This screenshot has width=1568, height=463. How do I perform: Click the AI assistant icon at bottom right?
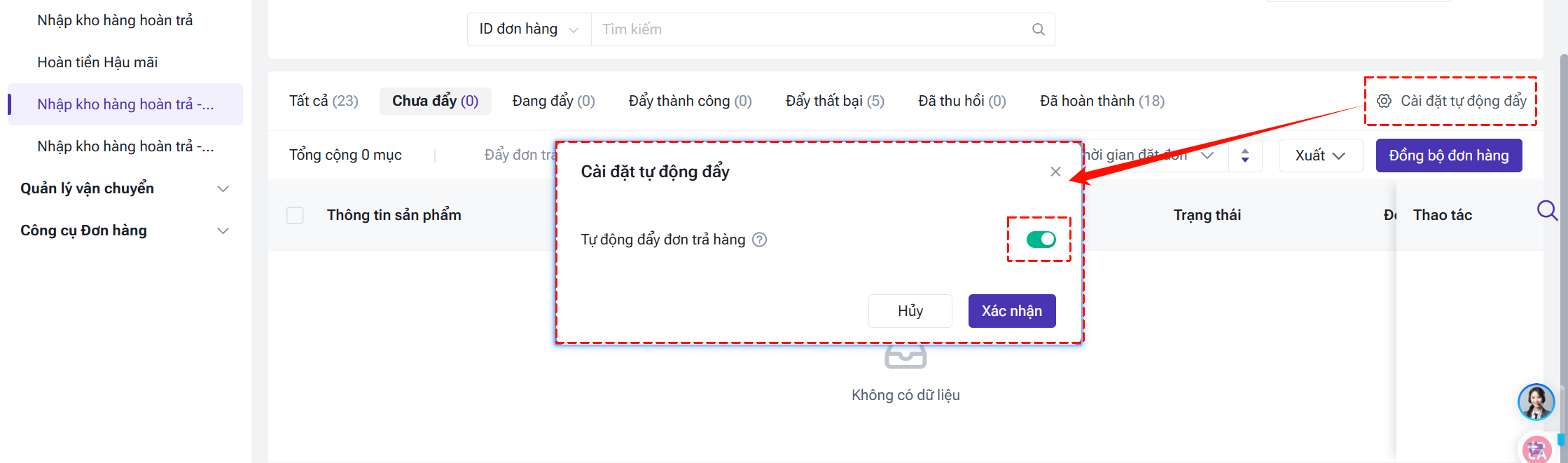pyautogui.click(x=1536, y=449)
